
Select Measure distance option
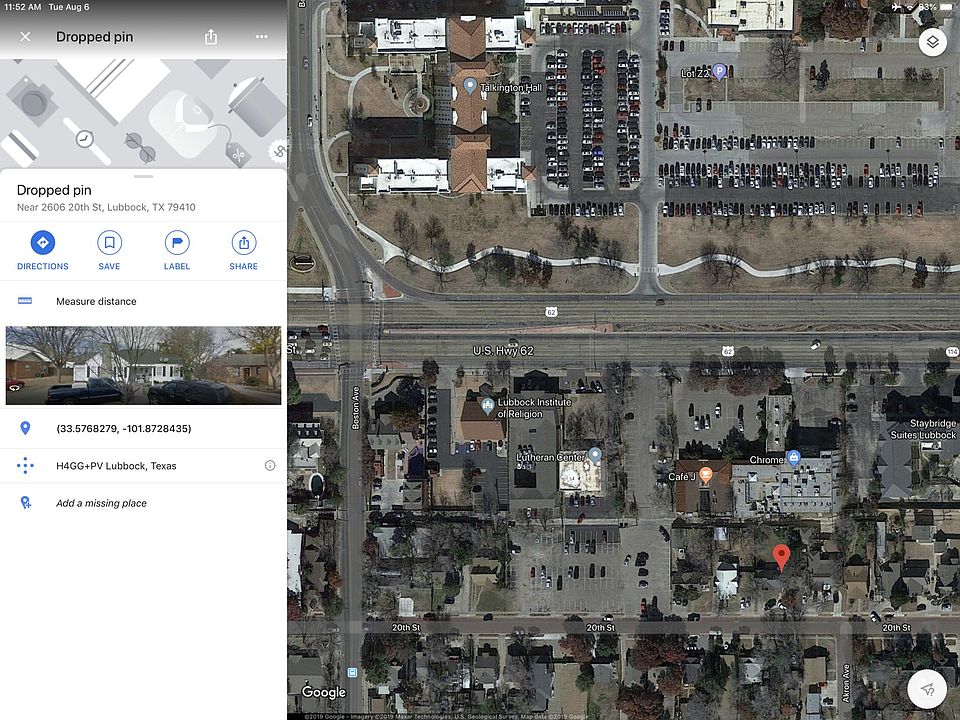[143, 301]
